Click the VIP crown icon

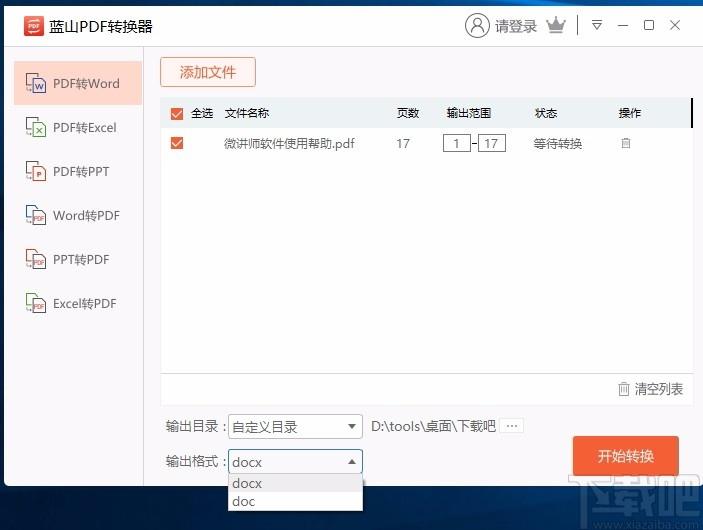(x=556, y=26)
